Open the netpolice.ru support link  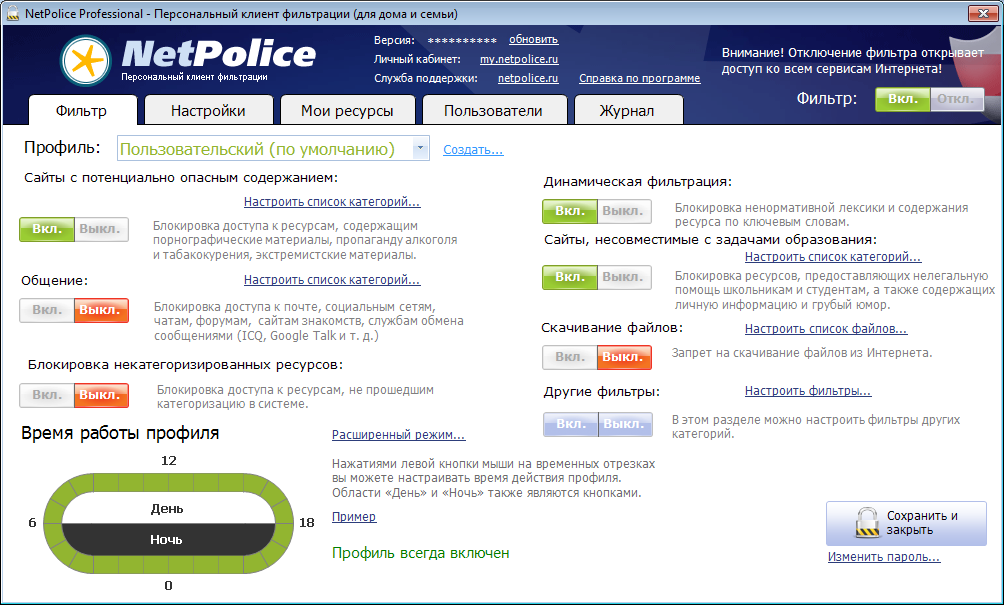click(528, 79)
